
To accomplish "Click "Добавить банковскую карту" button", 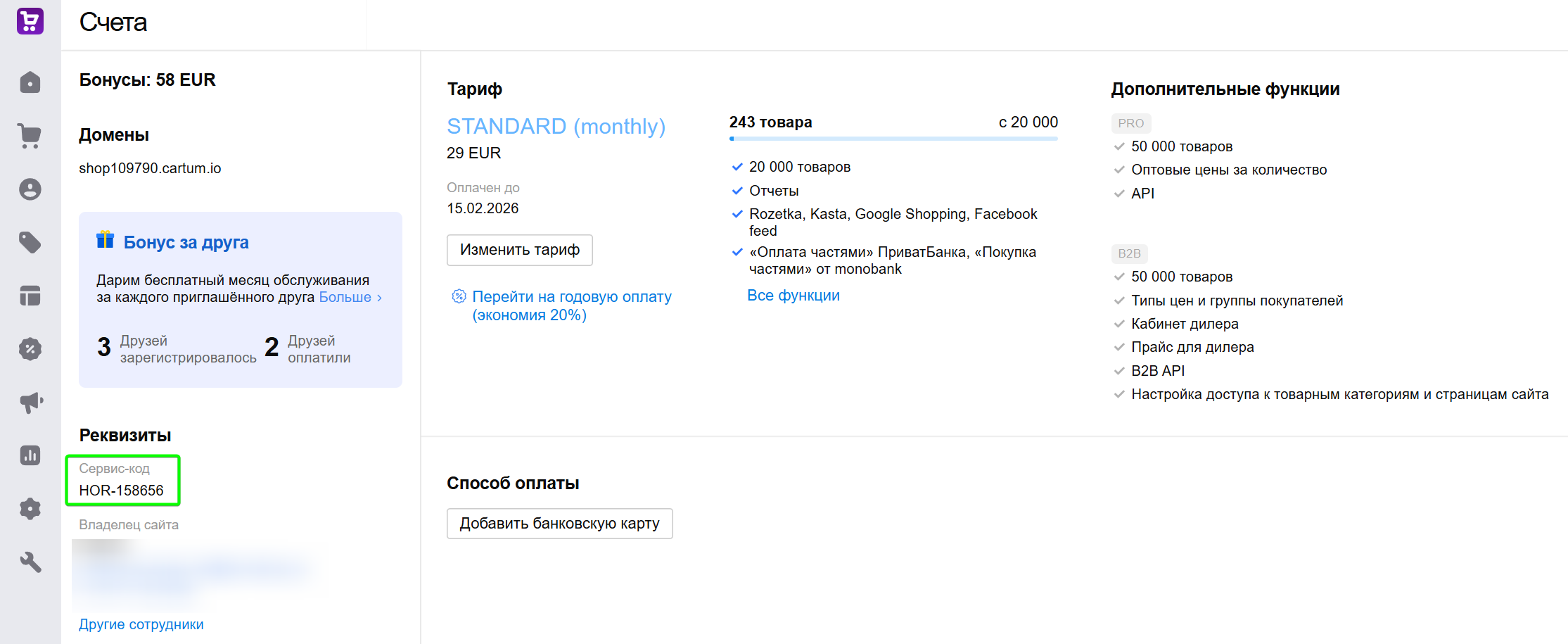I will click(559, 524).
